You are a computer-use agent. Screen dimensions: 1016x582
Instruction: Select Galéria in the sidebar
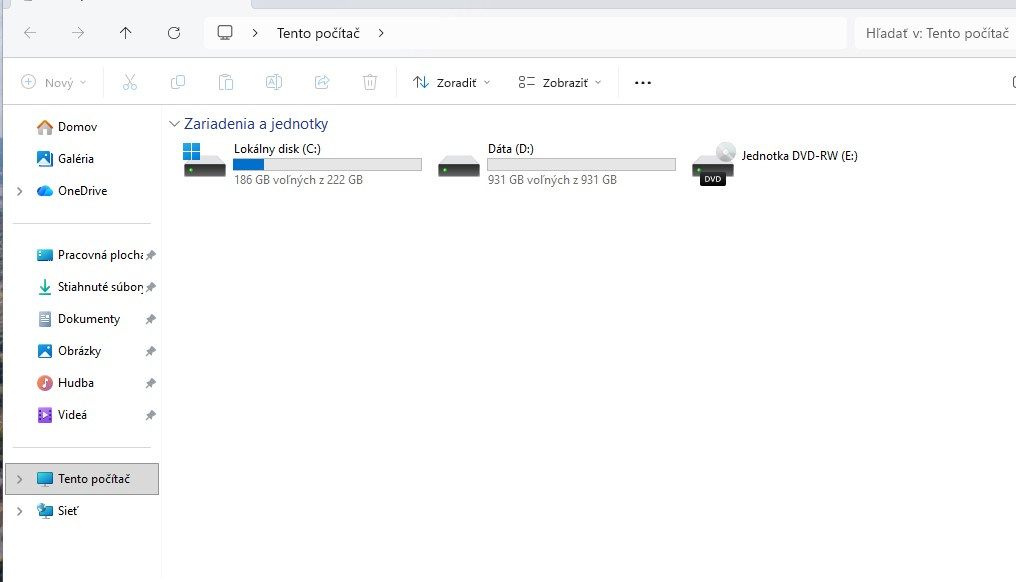tap(75, 159)
